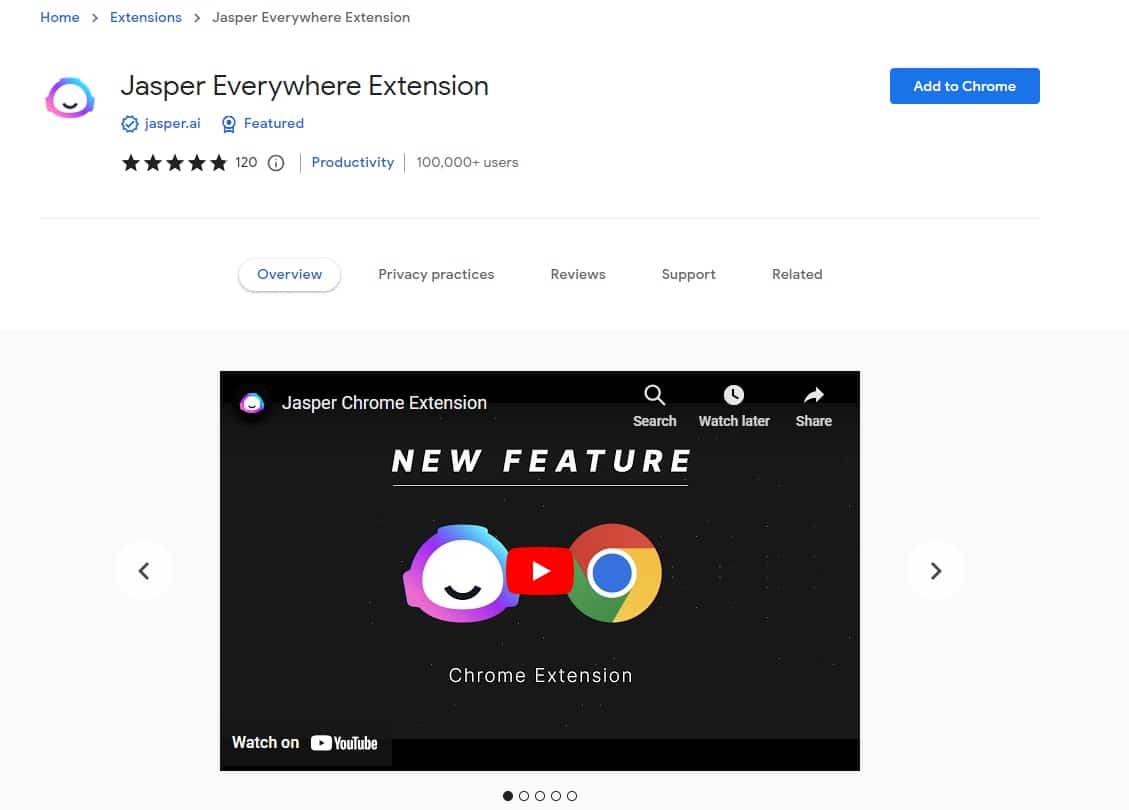This screenshot has width=1129, height=810.
Task: Open the Related tab
Action: pos(797,274)
